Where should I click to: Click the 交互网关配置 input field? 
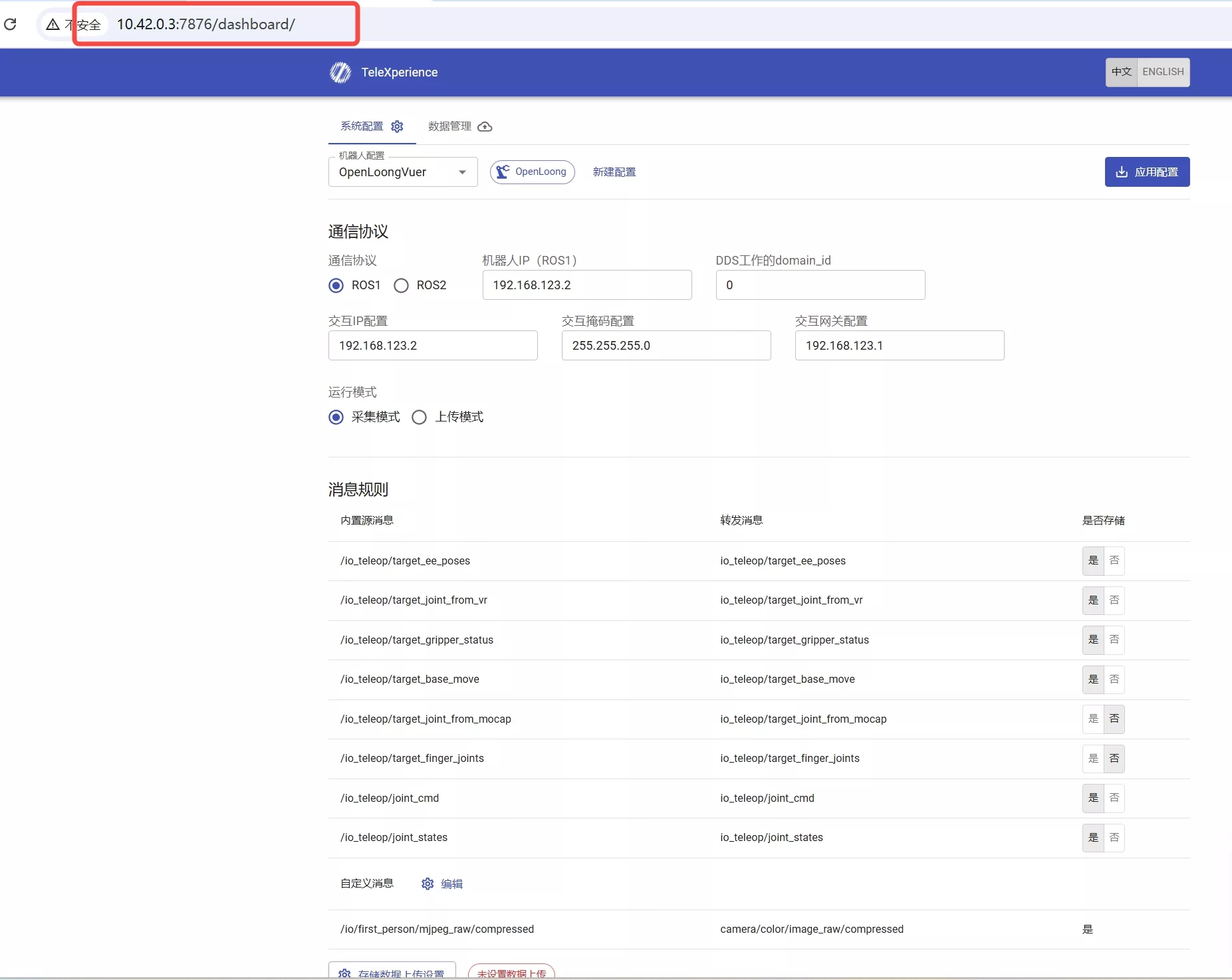click(x=900, y=346)
